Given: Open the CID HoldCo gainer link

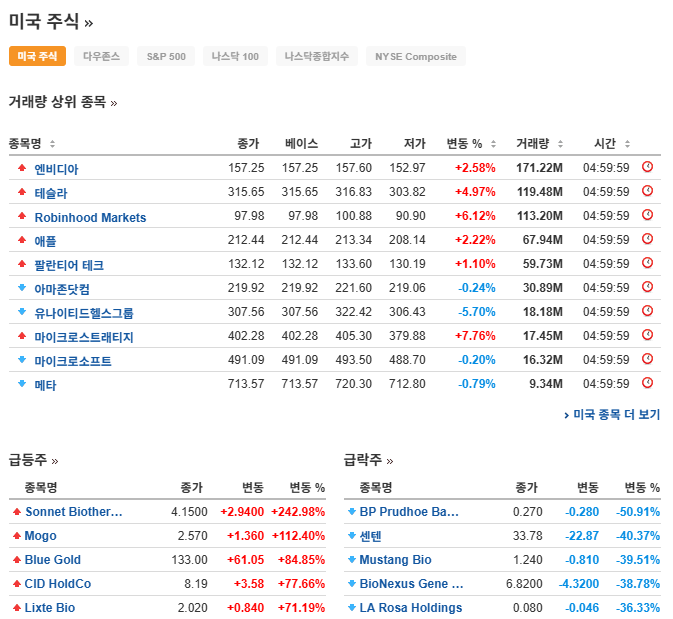Looking at the screenshot, I should tap(58, 584).
